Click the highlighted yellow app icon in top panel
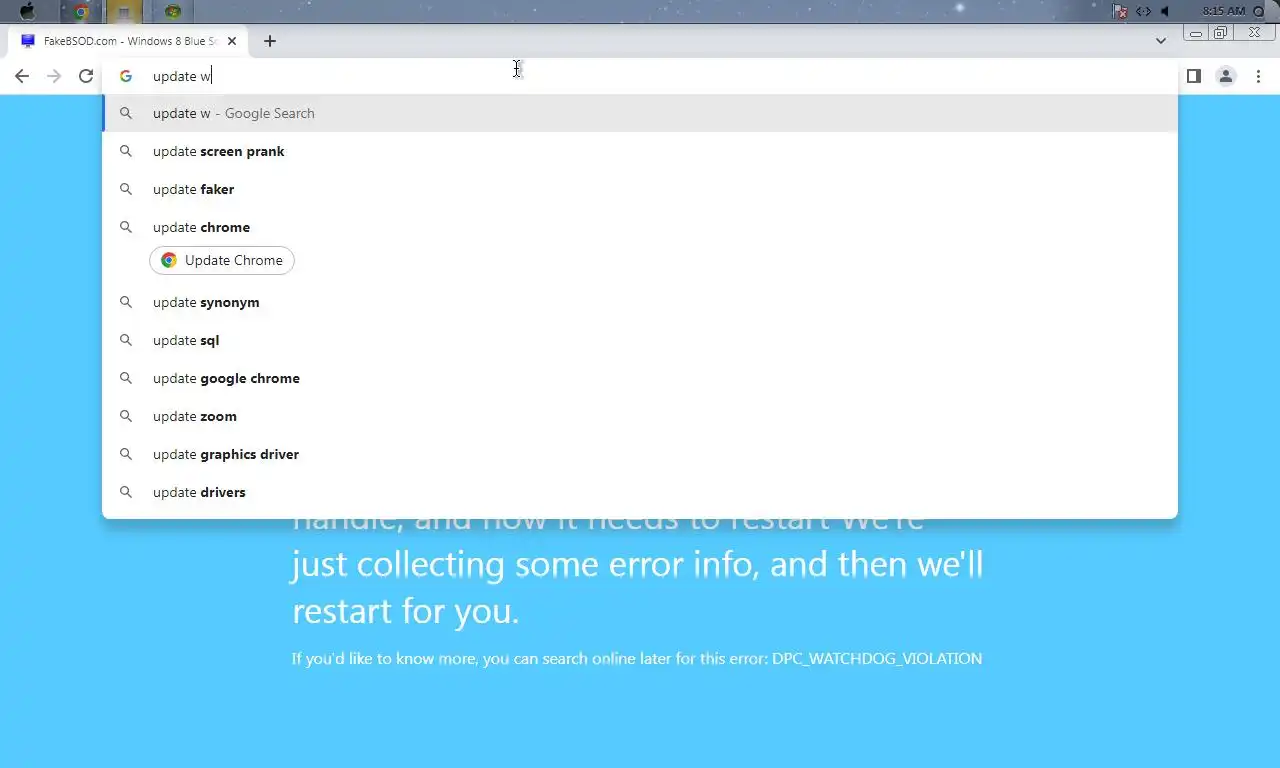The width and height of the screenshot is (1280, 768). click(x=125, y=12)
